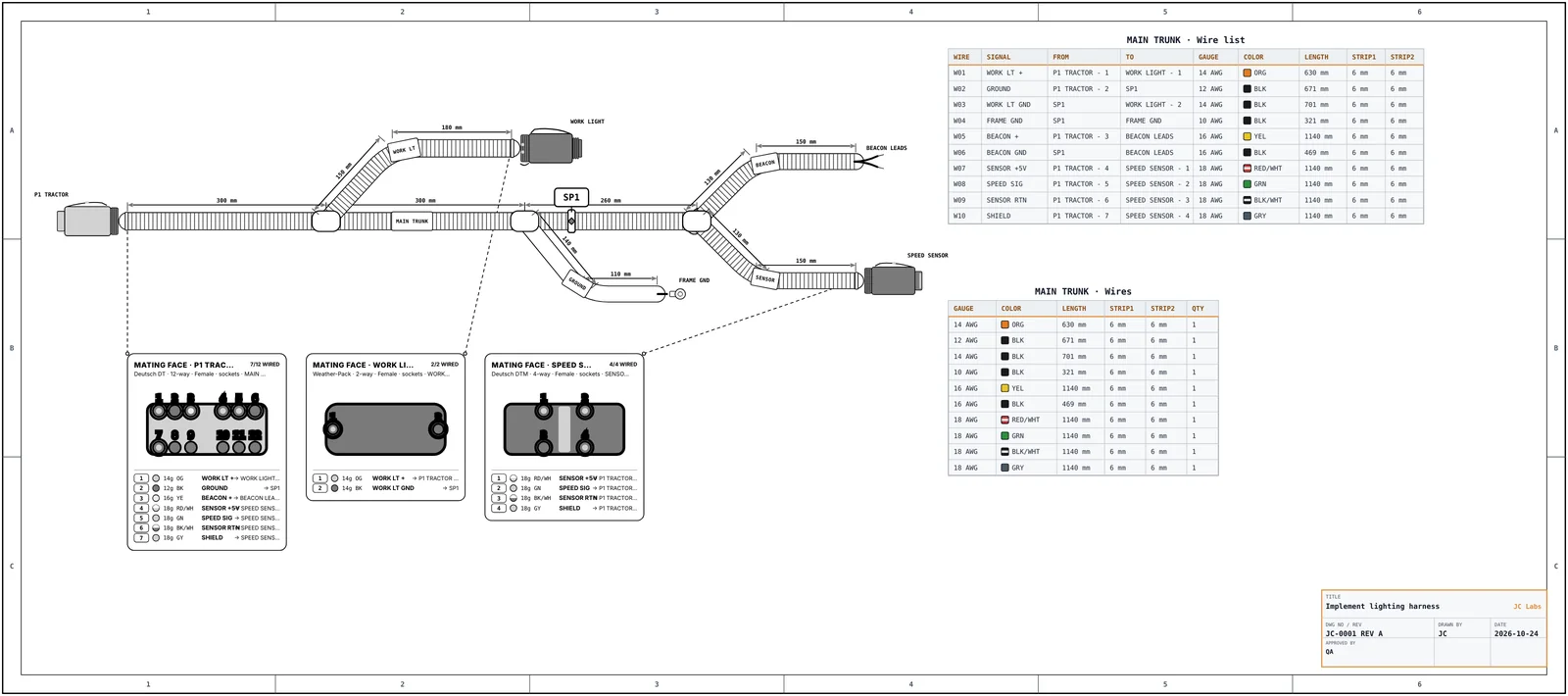Select the SP1 splice callout box
The height and width of the screenshot is (696, 1568).
tap(571, 197)
